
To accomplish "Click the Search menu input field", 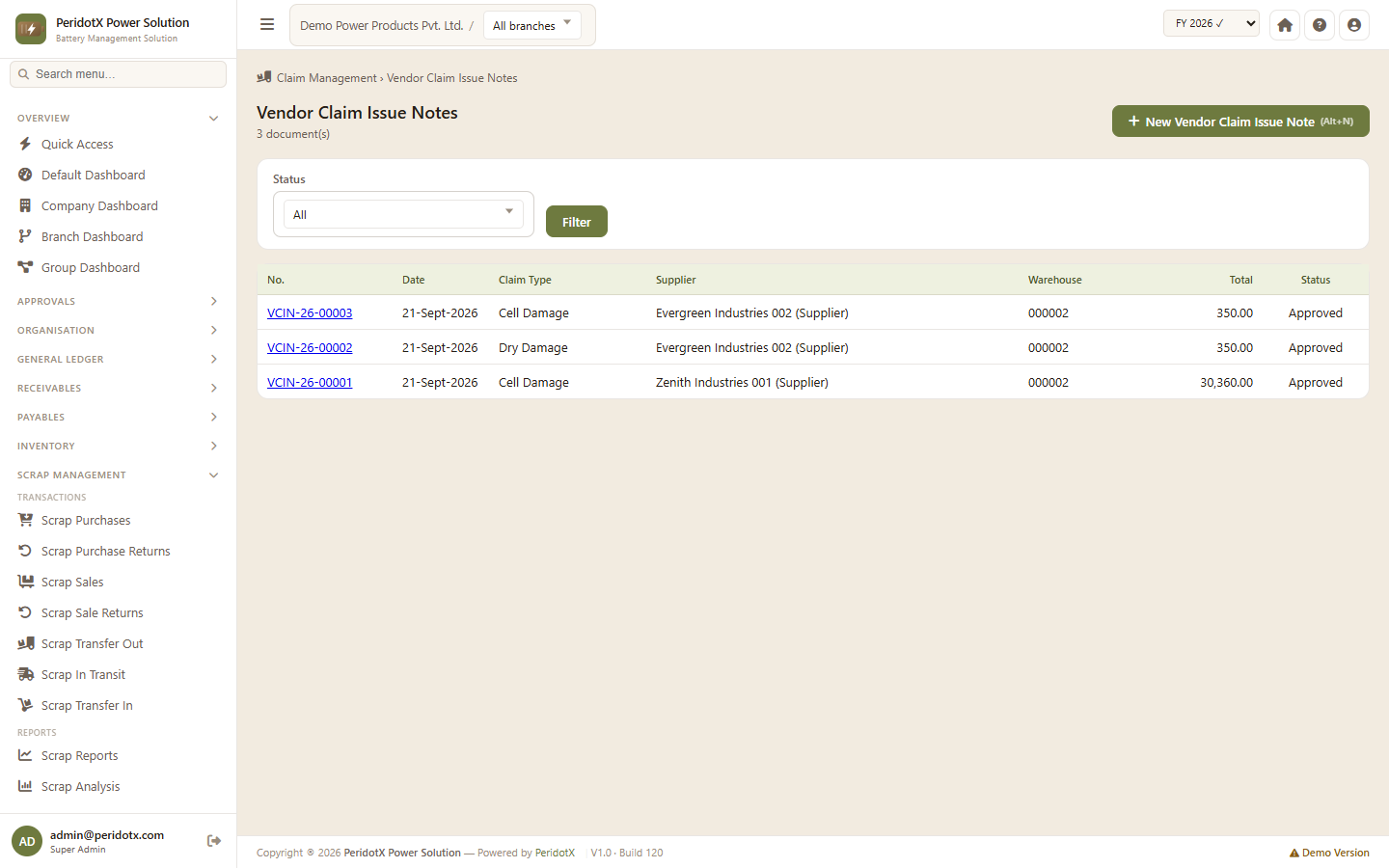I will (118, 74).
